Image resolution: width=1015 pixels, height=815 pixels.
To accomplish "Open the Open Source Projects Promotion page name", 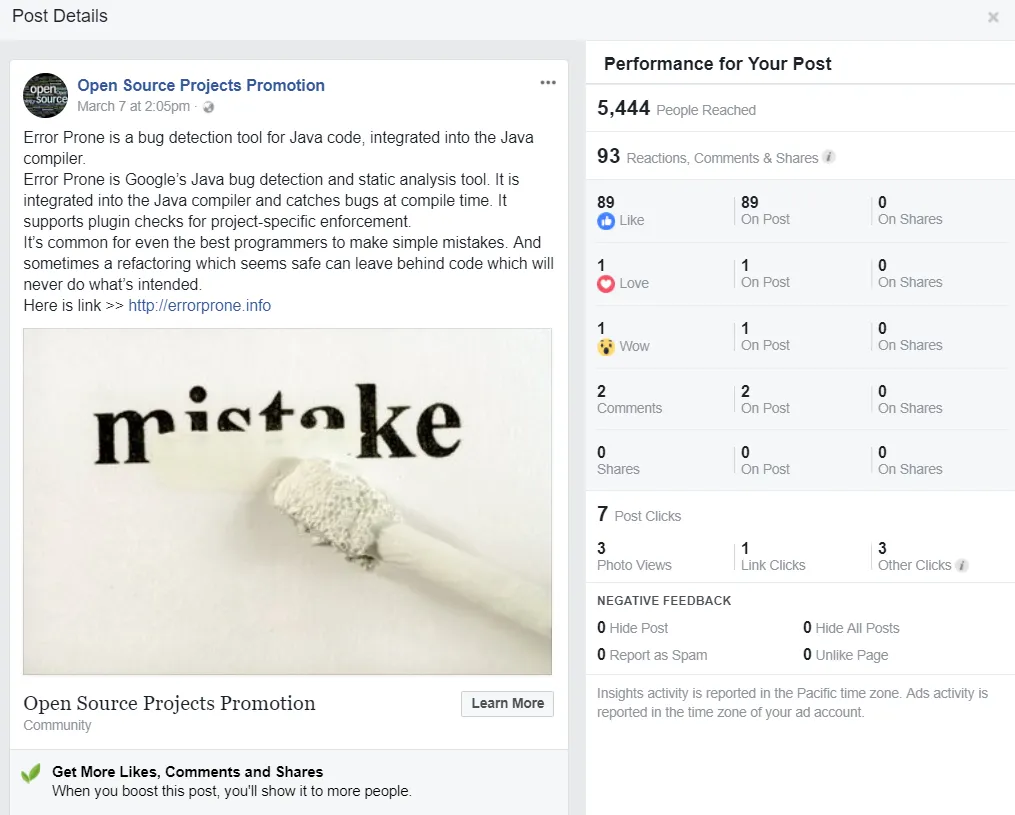I will [x=201, y=85].
